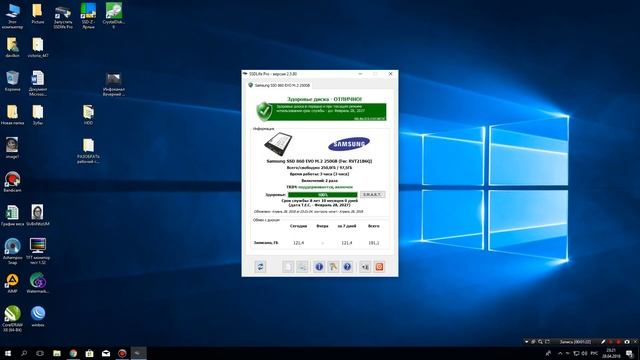Select the winbox desktop icon
The image size is (640, 360).
(38, 317)
